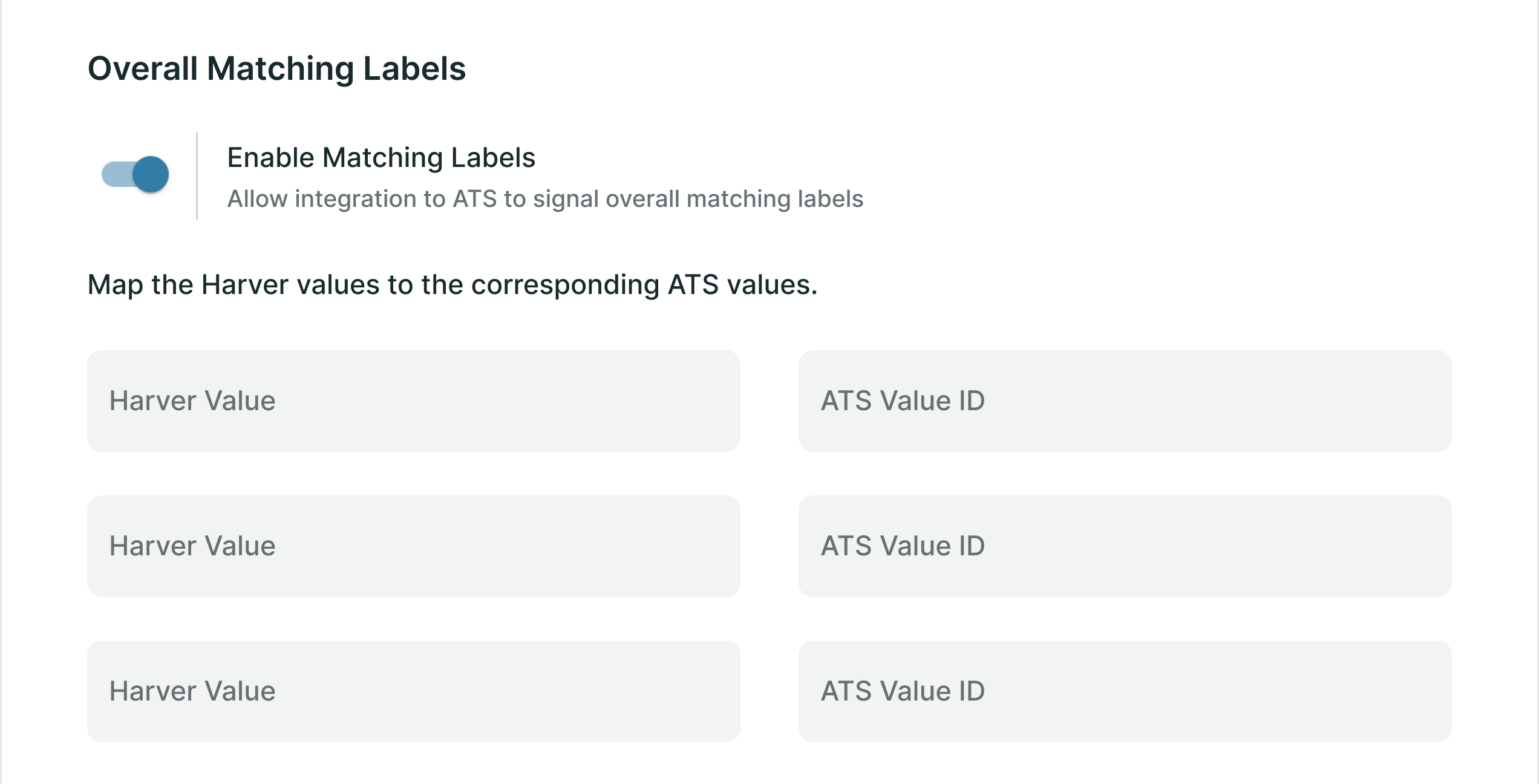This screenshot has height=784, width=1539.
Task: Disable matching labels using the blue knob
Action: [150, 174]
